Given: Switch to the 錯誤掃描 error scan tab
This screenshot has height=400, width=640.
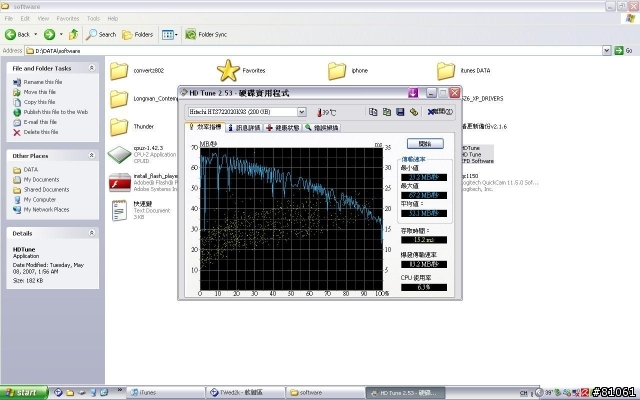Looking at the screenshot, I should click(322, 128).
